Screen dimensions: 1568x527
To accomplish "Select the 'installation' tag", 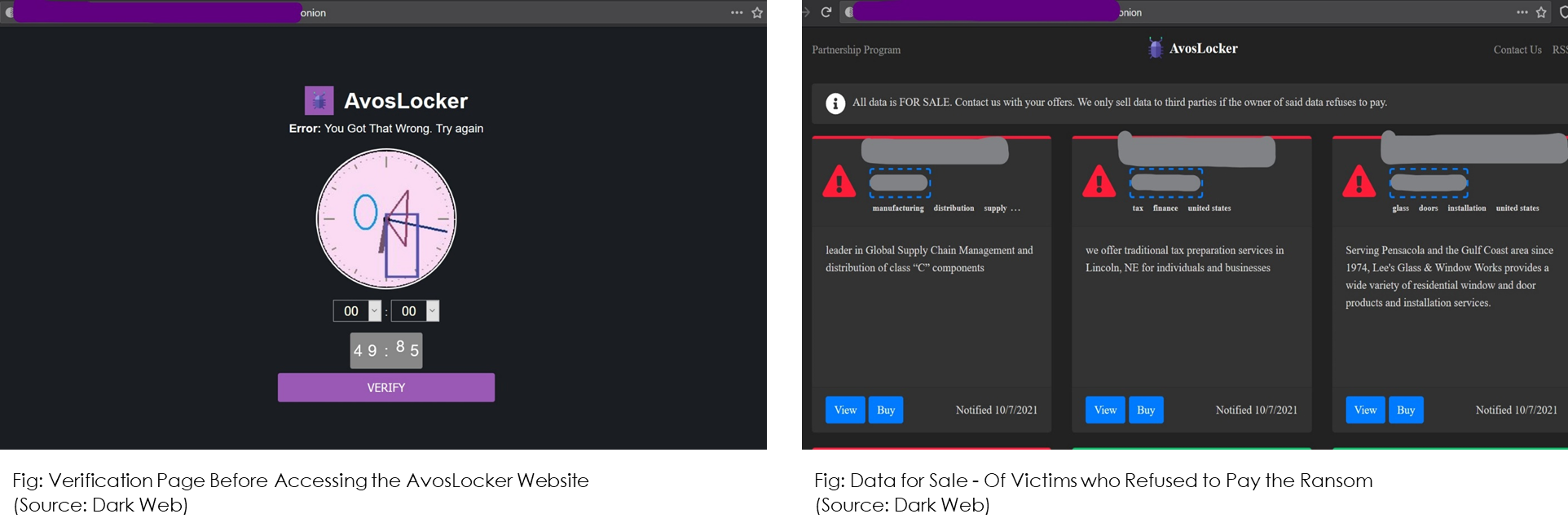I will click(1467, 209).
